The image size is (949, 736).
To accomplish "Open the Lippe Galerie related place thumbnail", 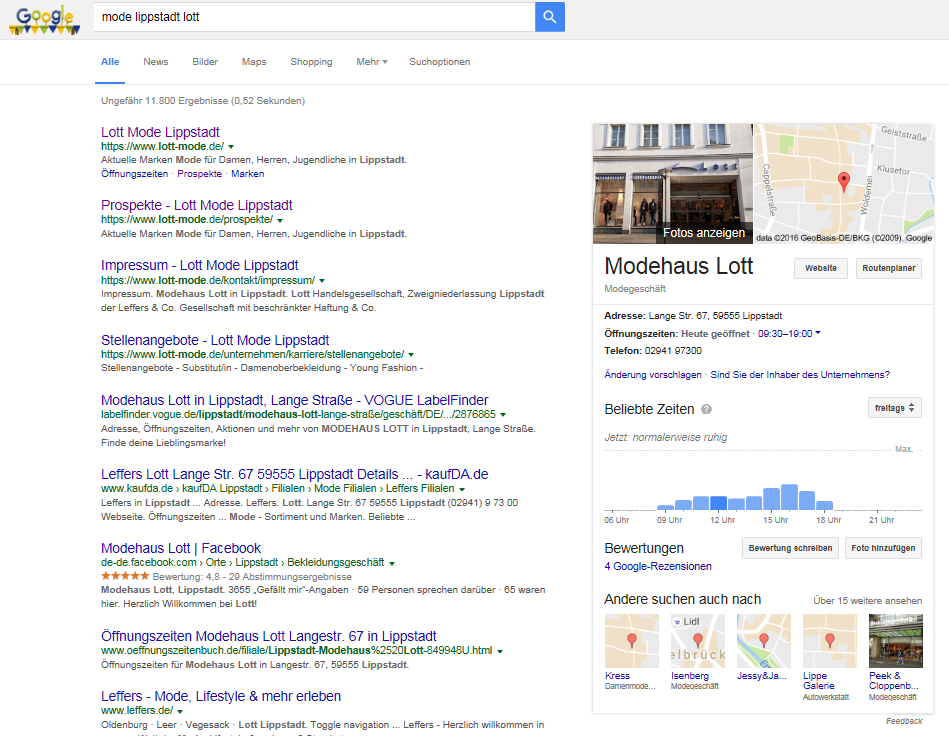I will click(830, 641).
